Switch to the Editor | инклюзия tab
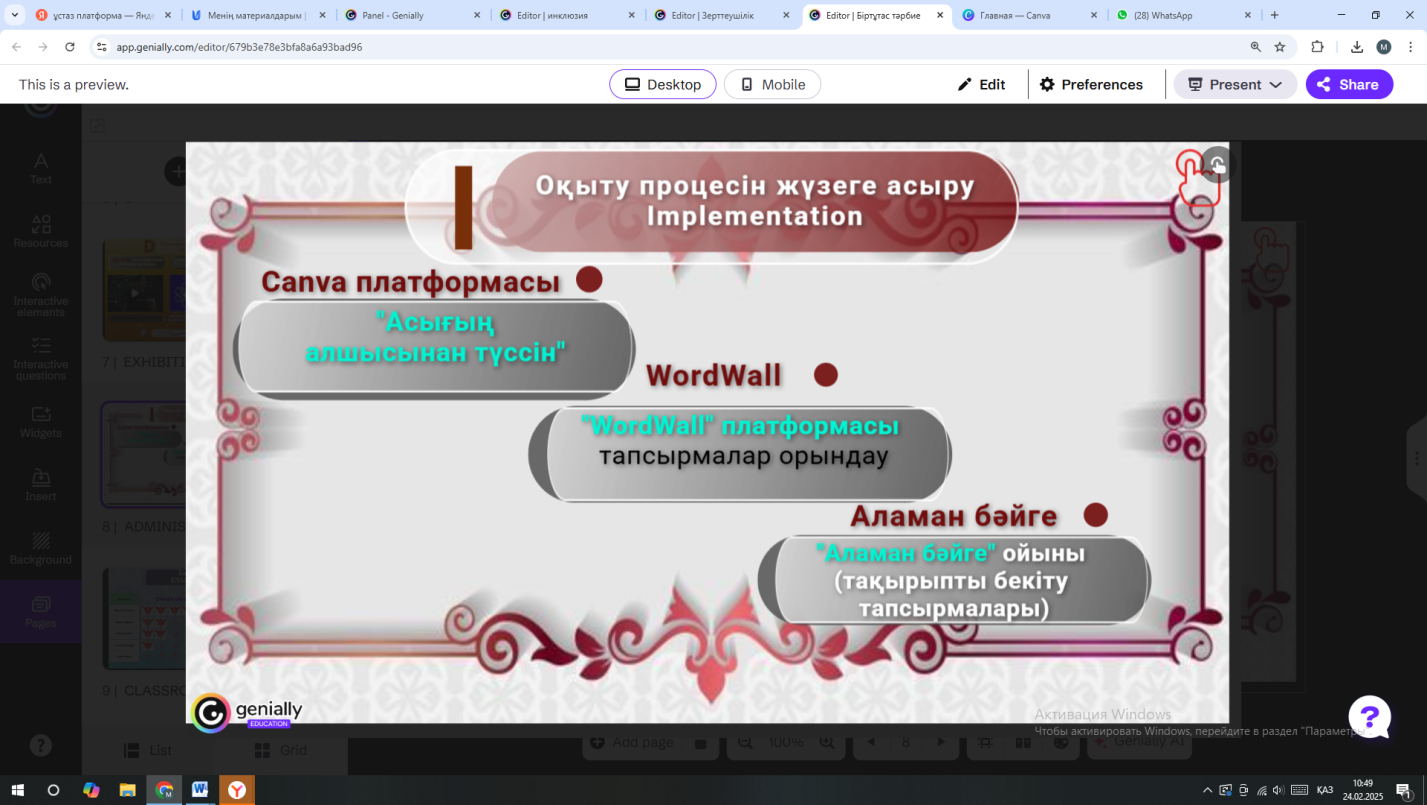 (x=567, y=15)
